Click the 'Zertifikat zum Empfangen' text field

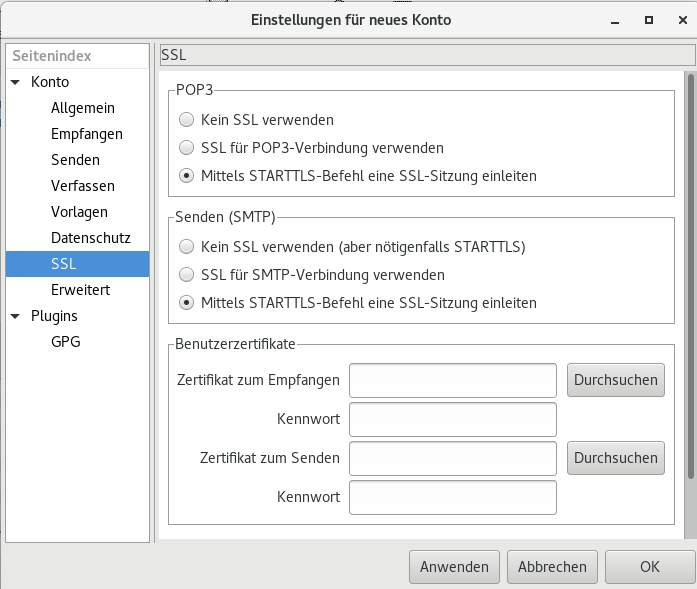click(452, 380)
